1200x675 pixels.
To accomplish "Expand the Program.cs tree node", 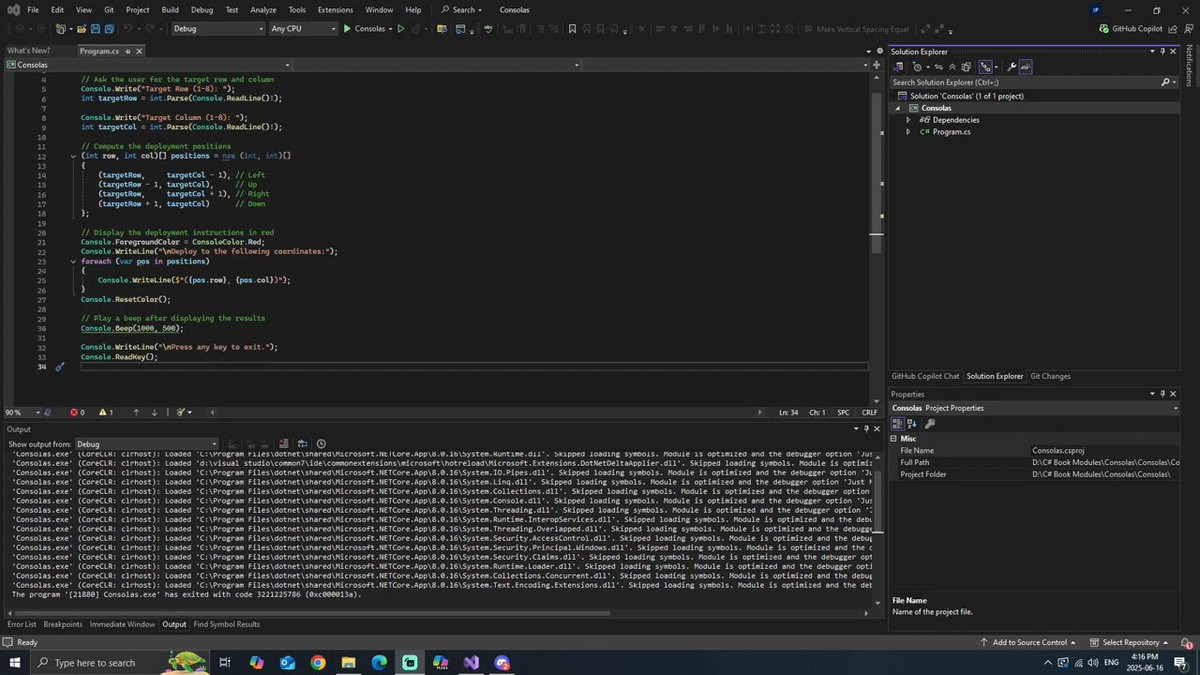I will pos(908,132).
